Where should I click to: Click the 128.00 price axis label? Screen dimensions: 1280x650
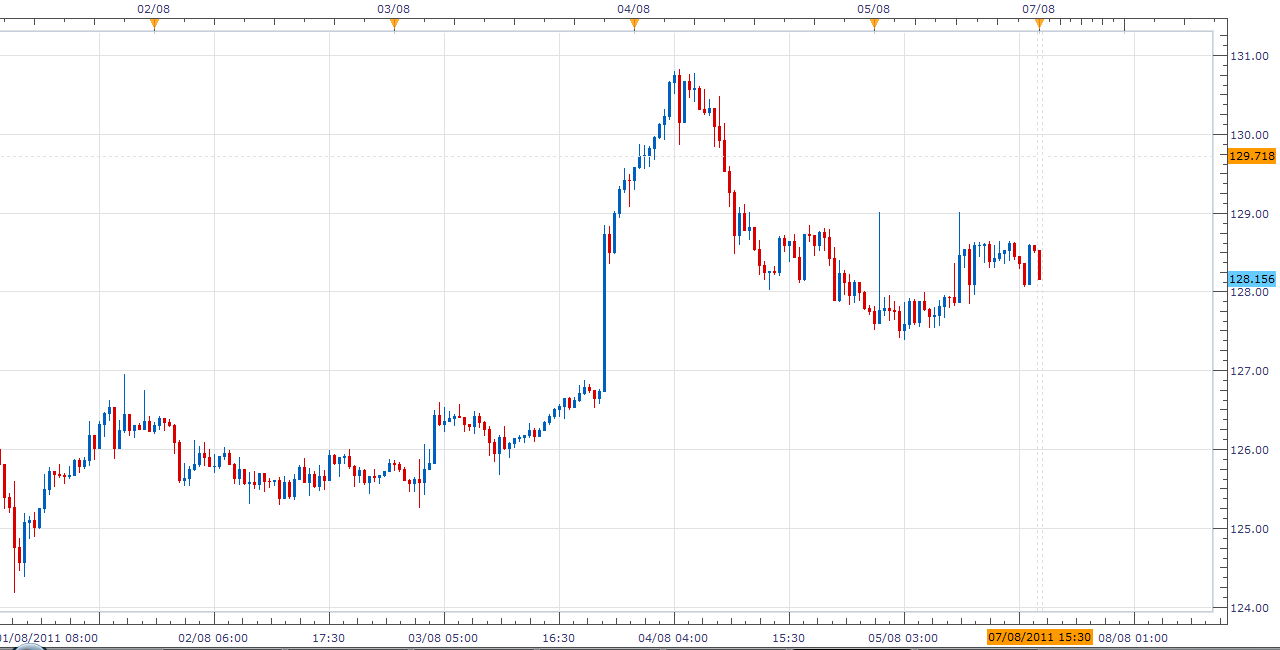pos(1249,293)
